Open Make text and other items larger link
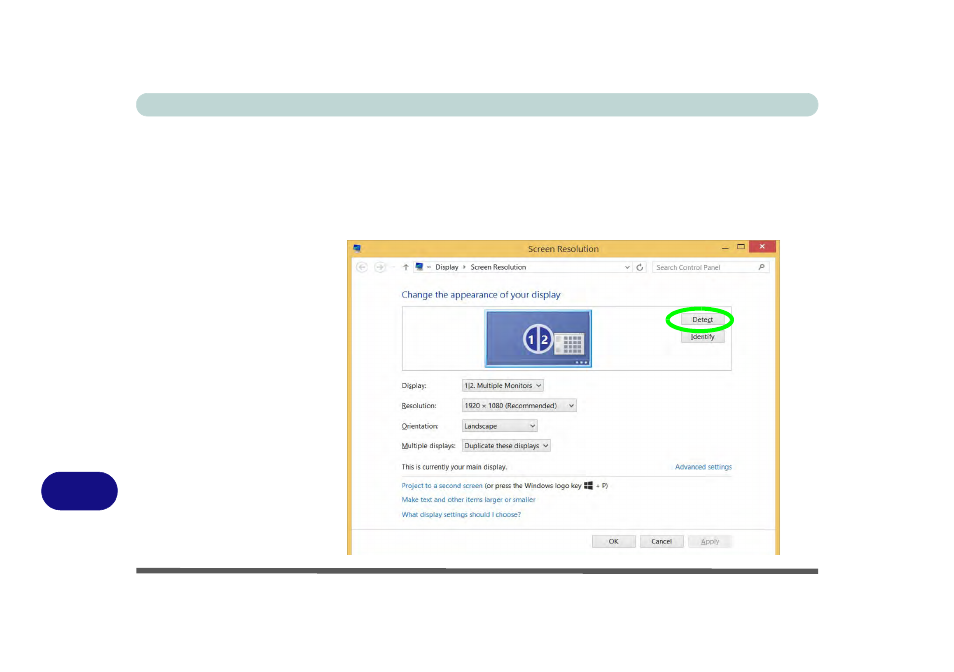 [x=468, y=500]
